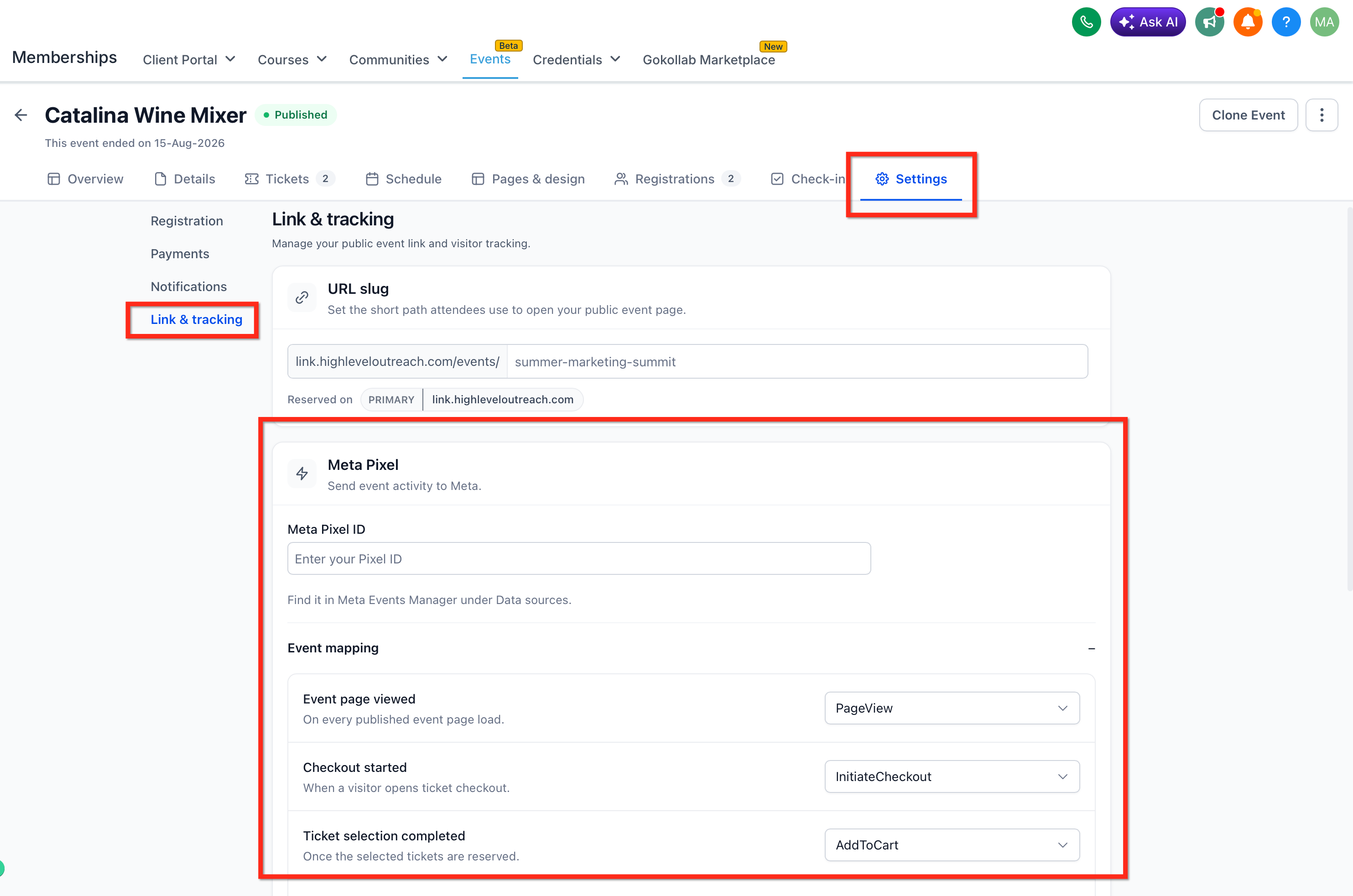Open the orange bell notifications

pos(1248,22)
